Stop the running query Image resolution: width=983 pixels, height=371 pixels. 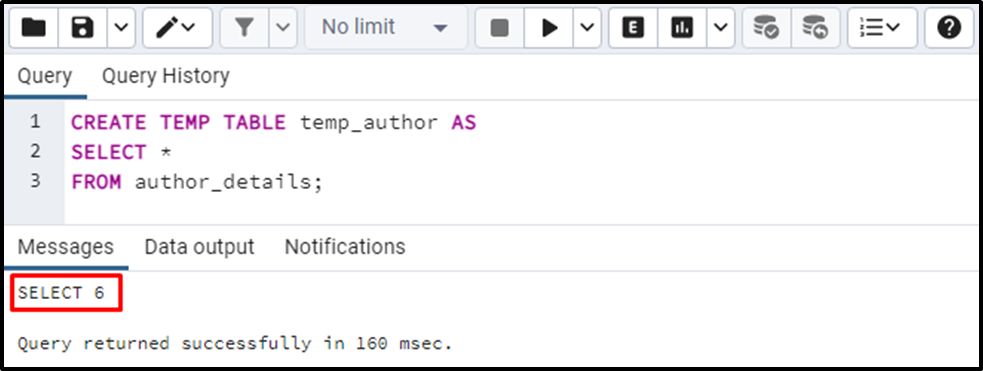500,28
